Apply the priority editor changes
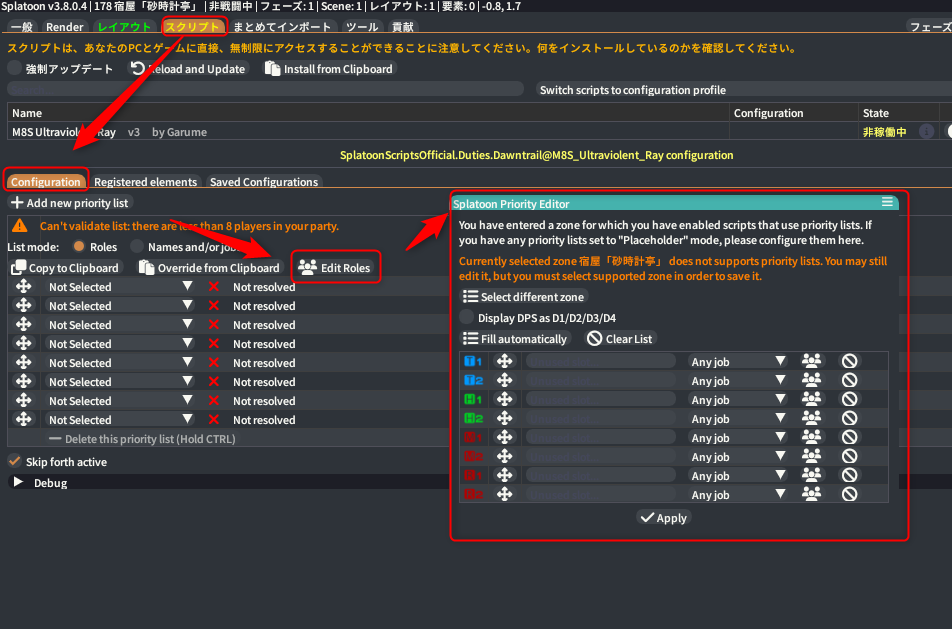This screenshot has height=629, width=952. coord(664,517)
